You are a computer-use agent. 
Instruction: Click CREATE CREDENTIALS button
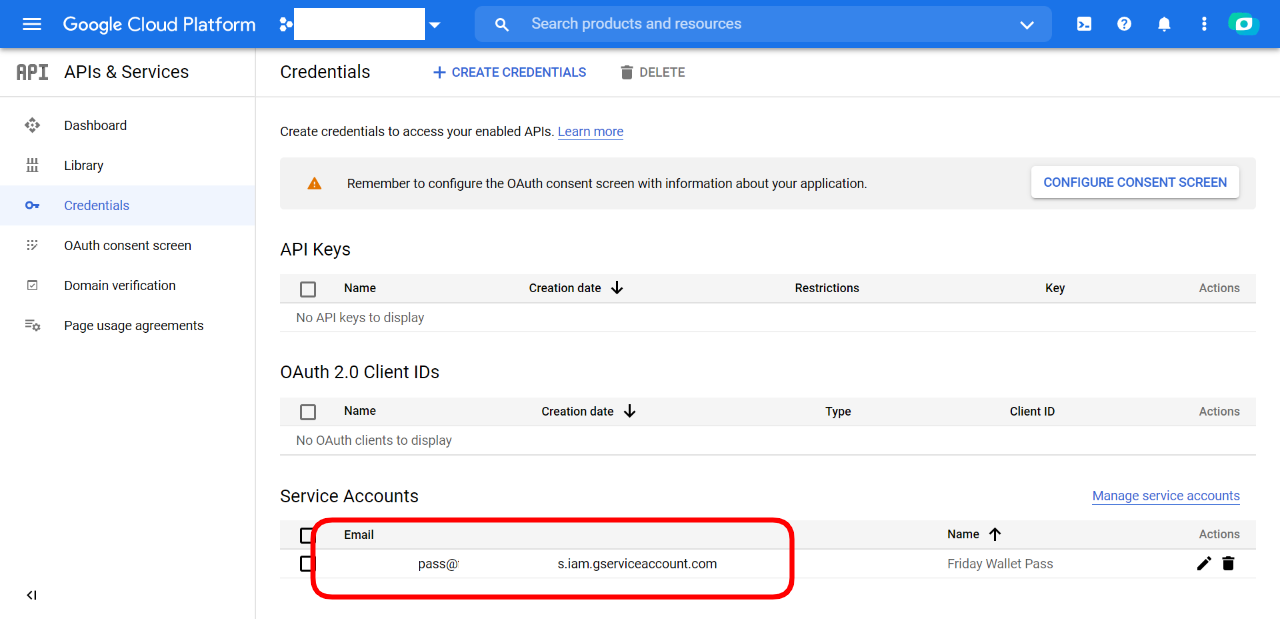click(509, 72)
